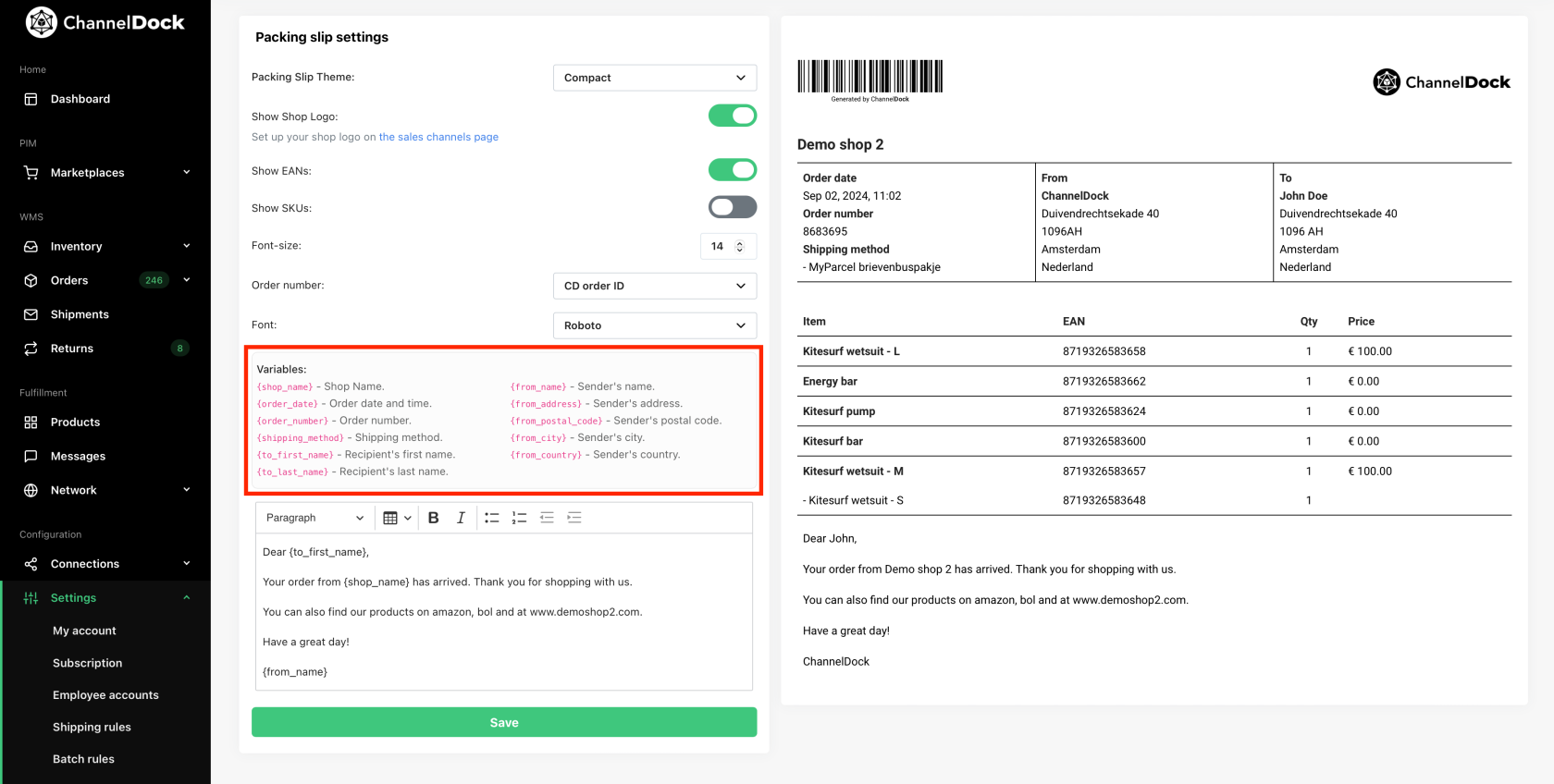1554x784 pixels.
Task: Toggle italic formatting in editor
Action: [x=461, y=518]
